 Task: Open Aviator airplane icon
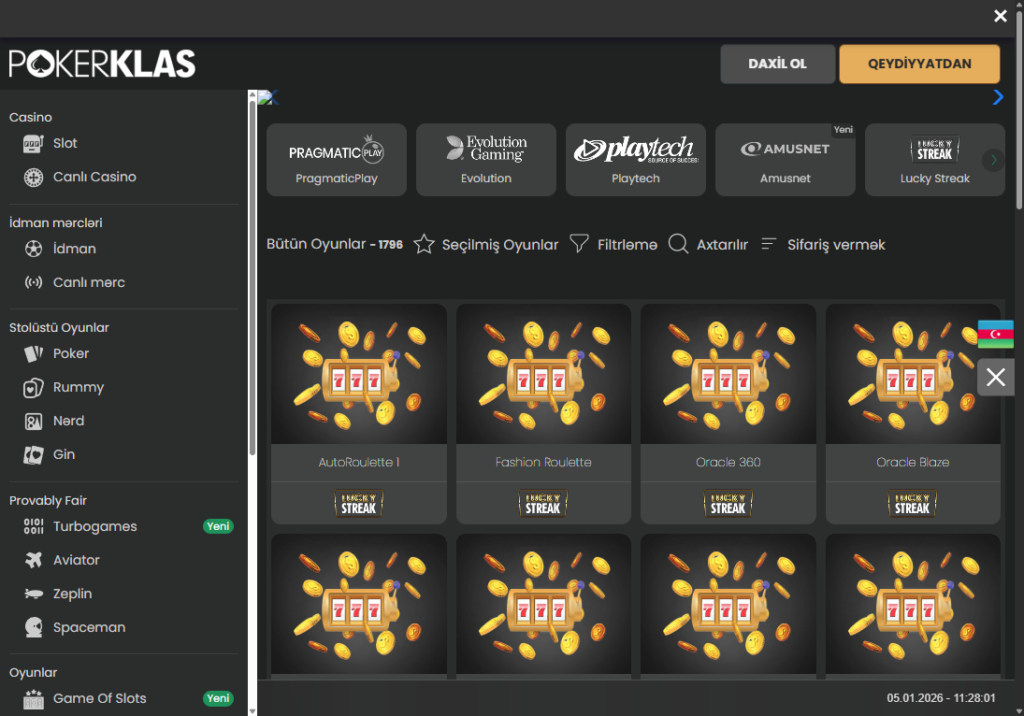[x=34, y=560]
